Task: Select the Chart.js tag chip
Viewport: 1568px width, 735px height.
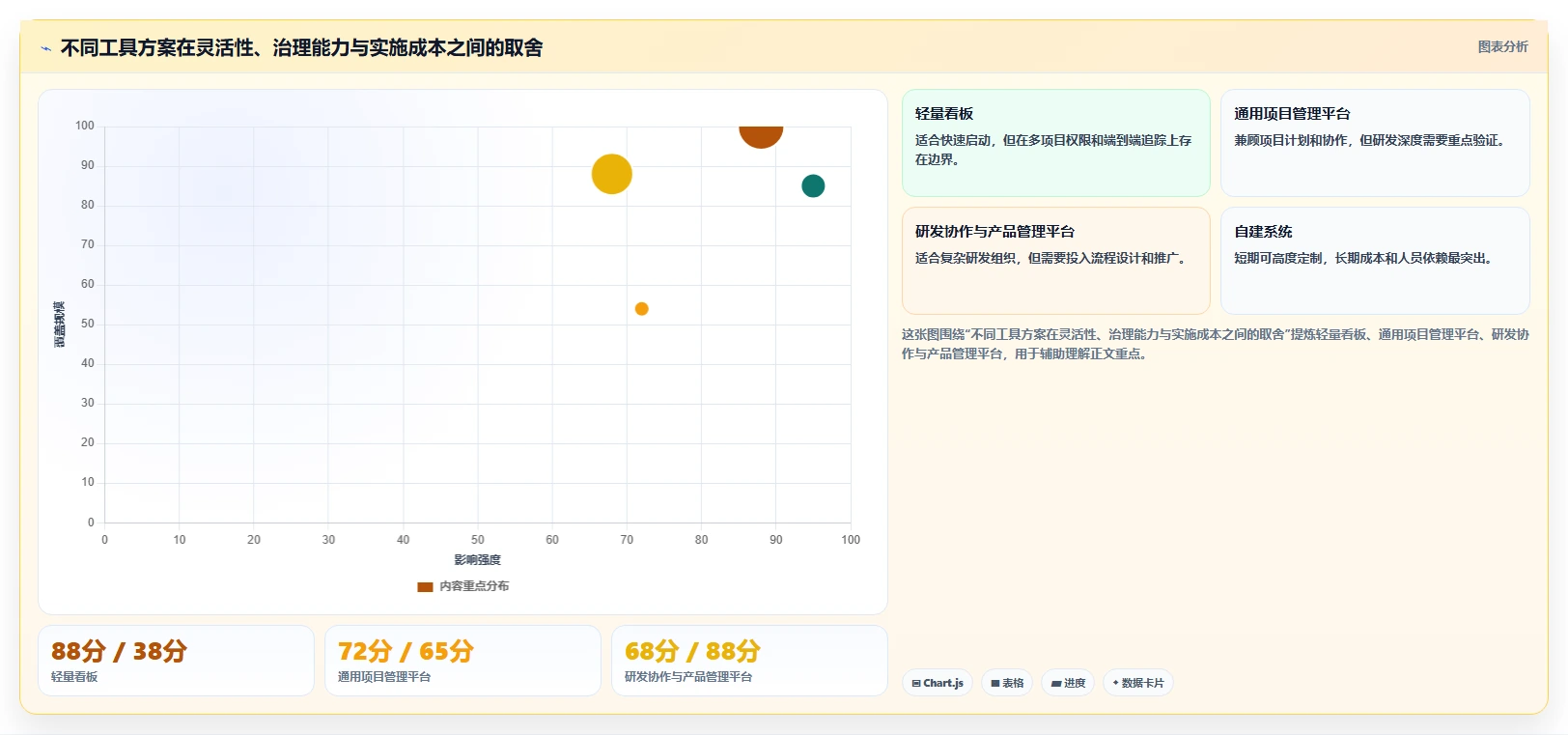Action: (938, 683)
